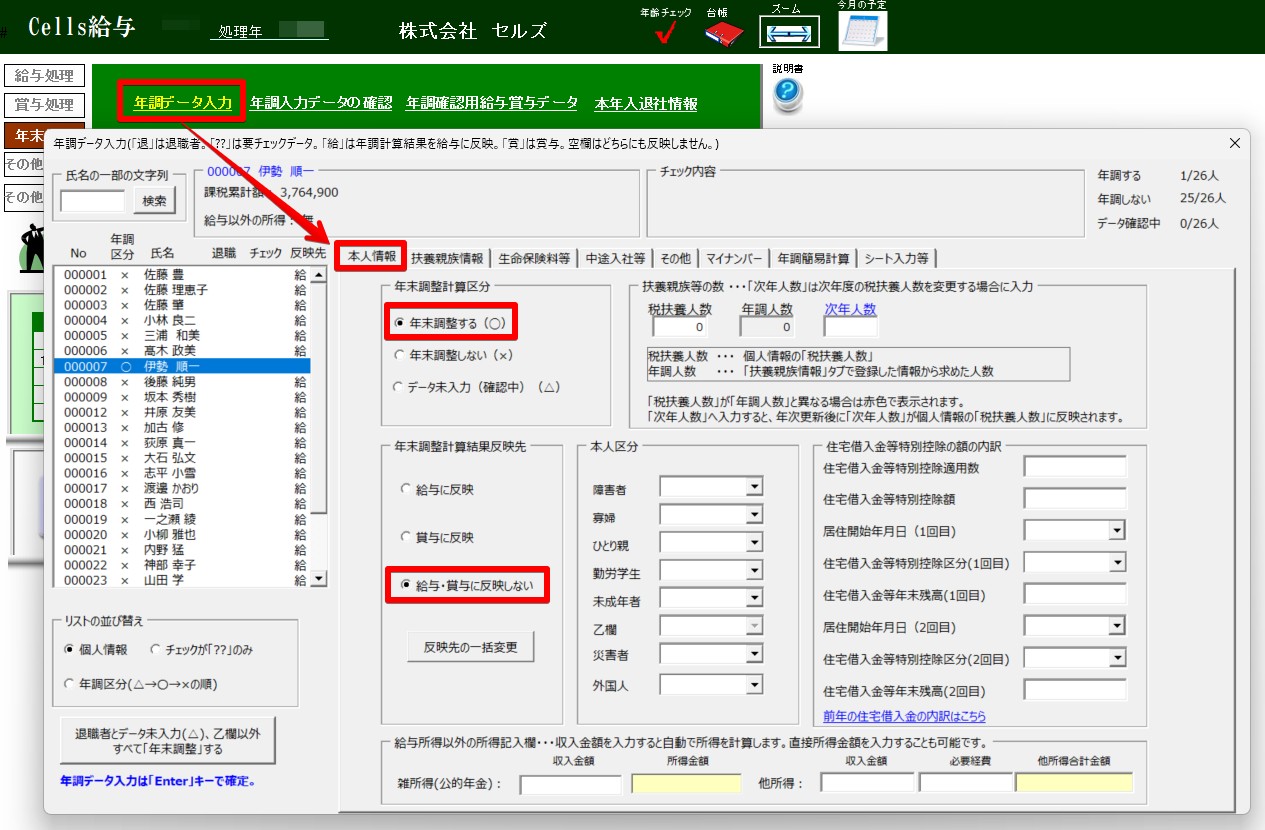This screenshot has height=830, width=1265.
Task: Expand the 障害者 dropdown
Action: 754,487
